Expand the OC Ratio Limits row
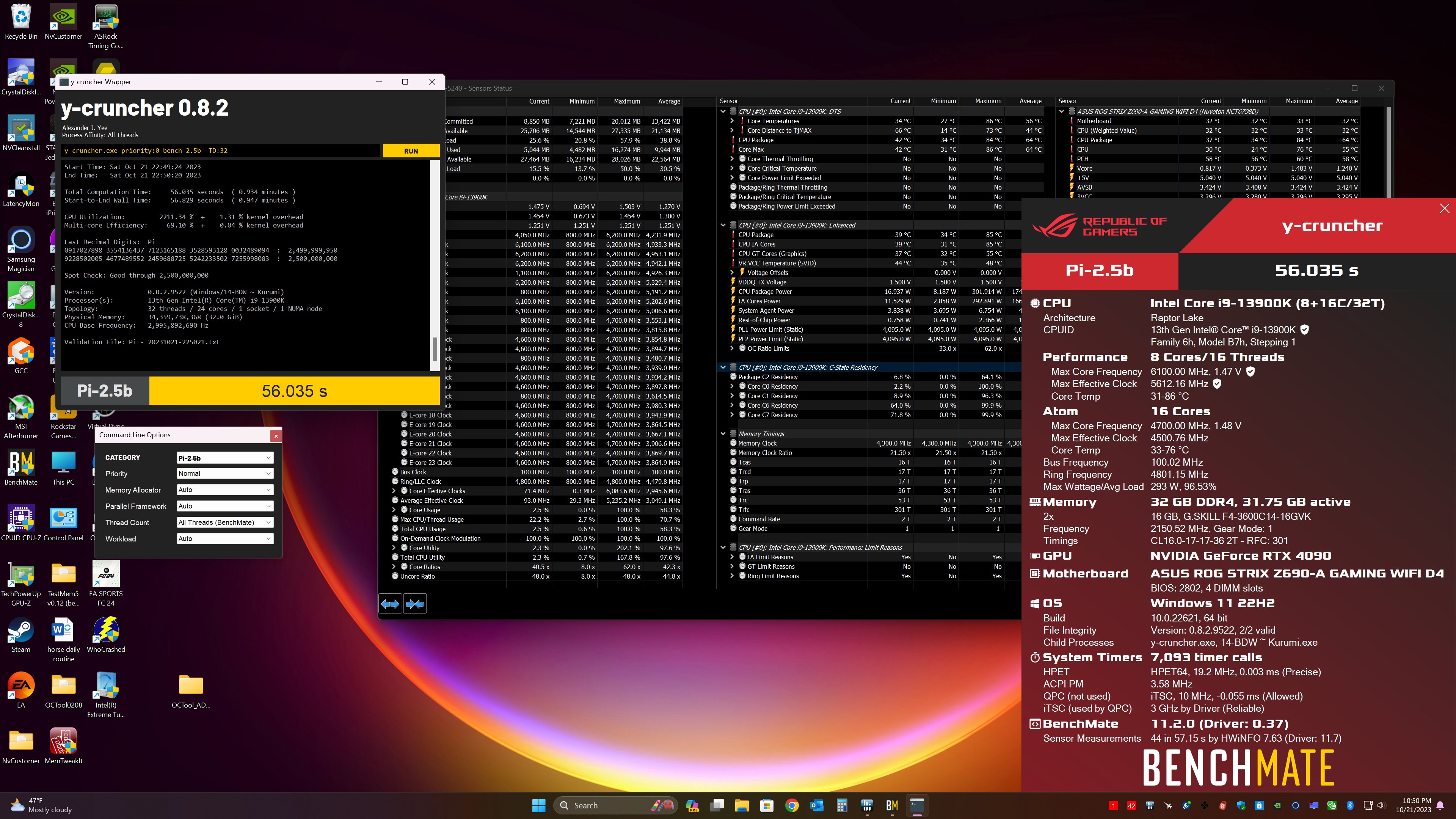Image resolution: width=1456 pixels, height=819 pixels. (732, 349)
